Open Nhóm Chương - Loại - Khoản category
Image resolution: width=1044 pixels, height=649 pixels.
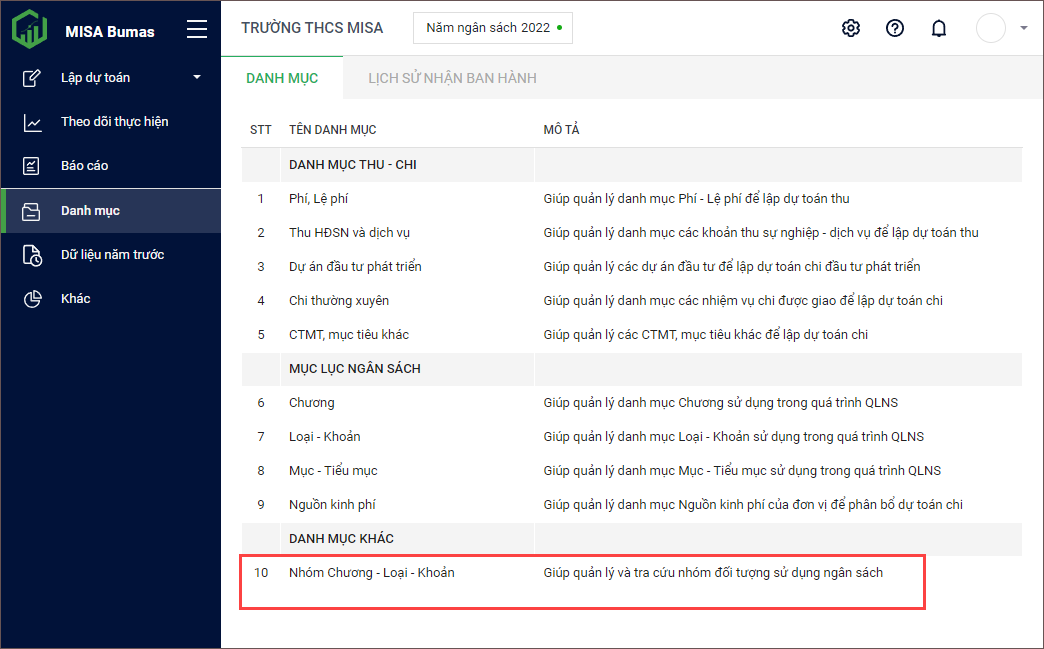click(371, 573)
